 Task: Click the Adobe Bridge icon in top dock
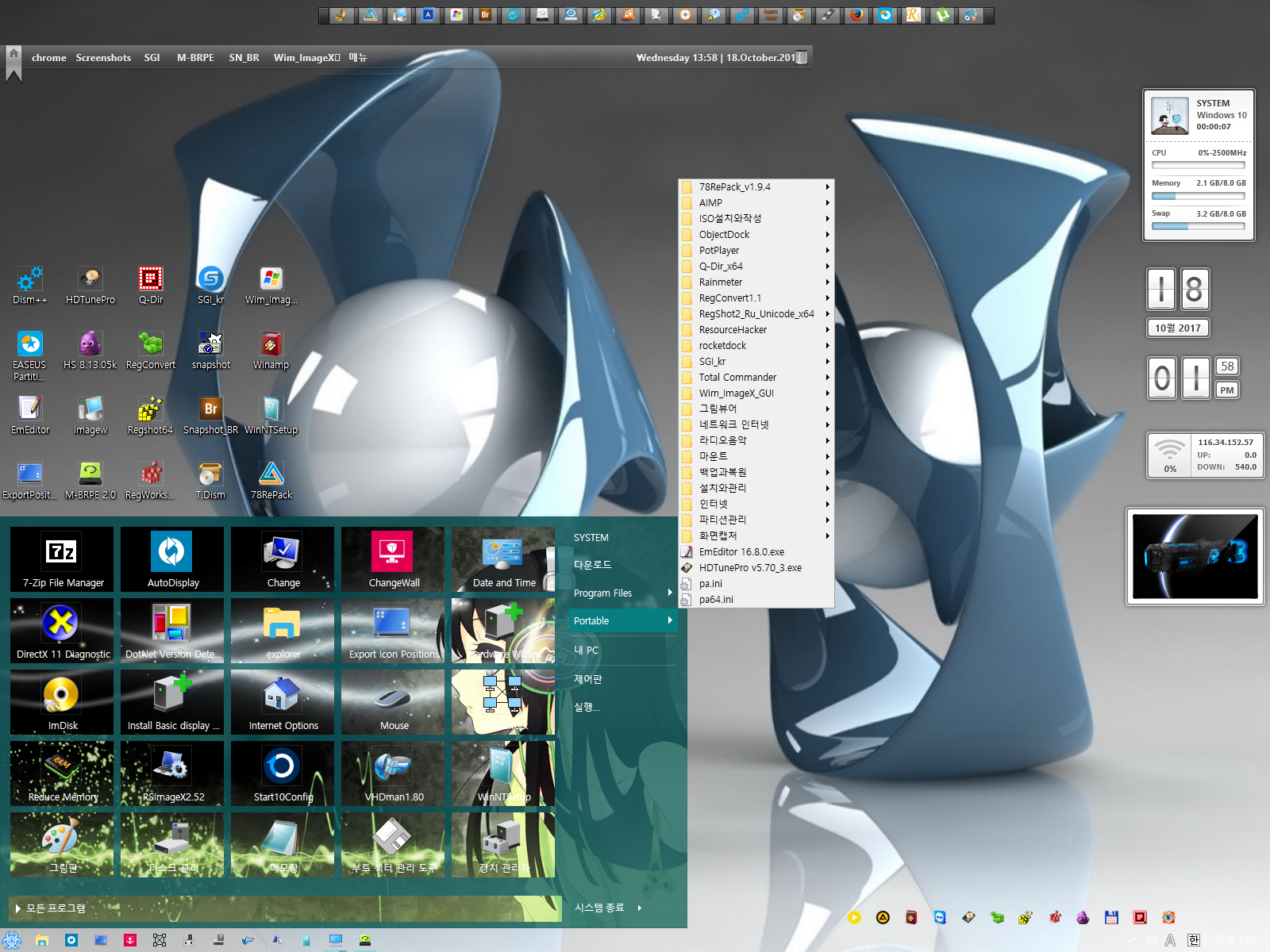point(485,15)
